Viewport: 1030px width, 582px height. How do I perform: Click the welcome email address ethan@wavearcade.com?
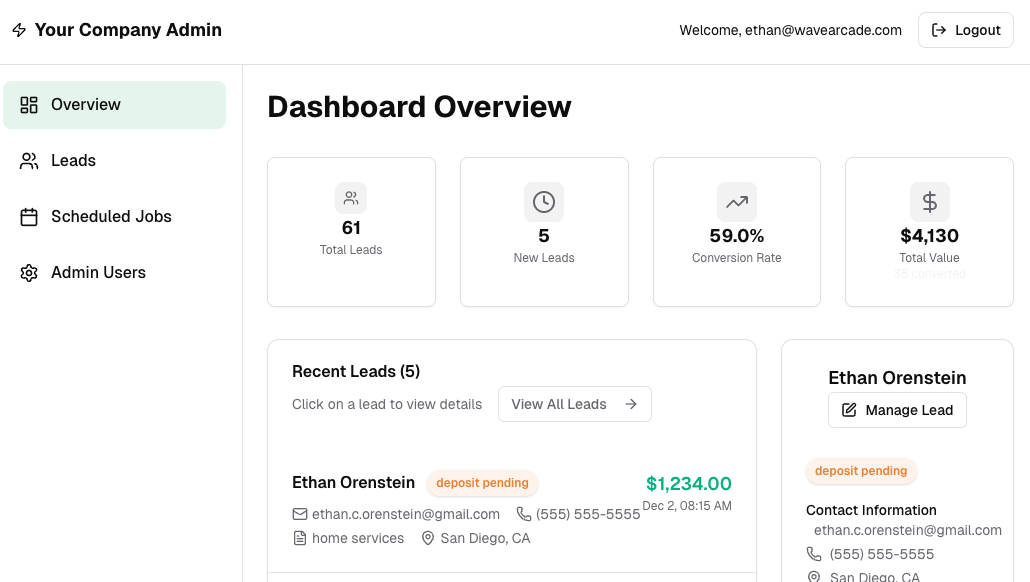(822, 30)
